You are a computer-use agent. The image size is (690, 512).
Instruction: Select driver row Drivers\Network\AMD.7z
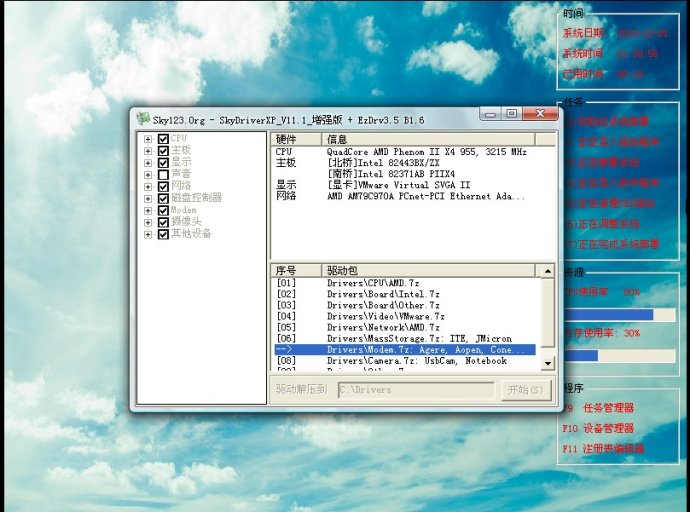tap(405, 327)
